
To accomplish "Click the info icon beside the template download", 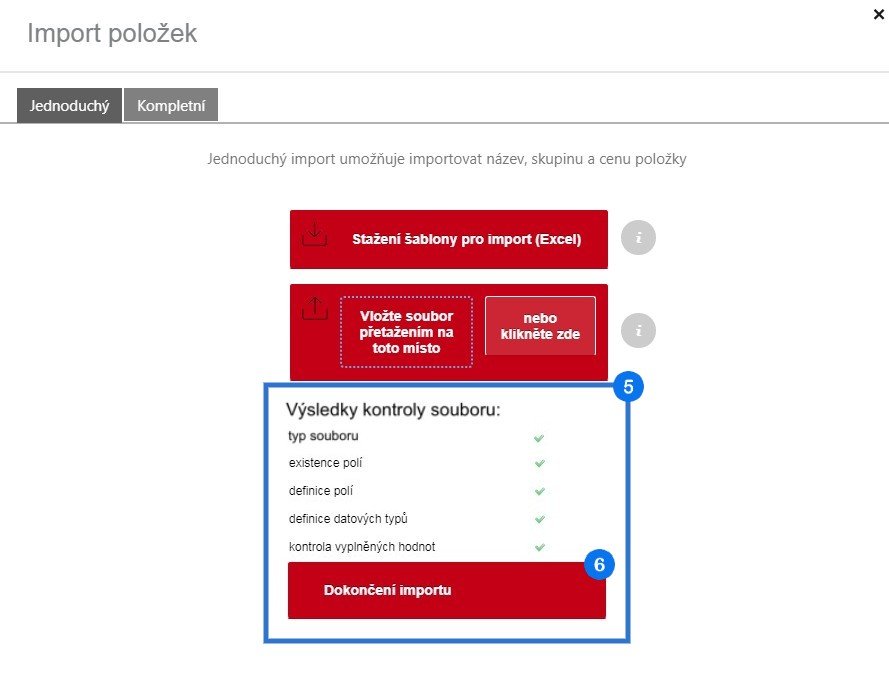I will (x=638, y=238).
